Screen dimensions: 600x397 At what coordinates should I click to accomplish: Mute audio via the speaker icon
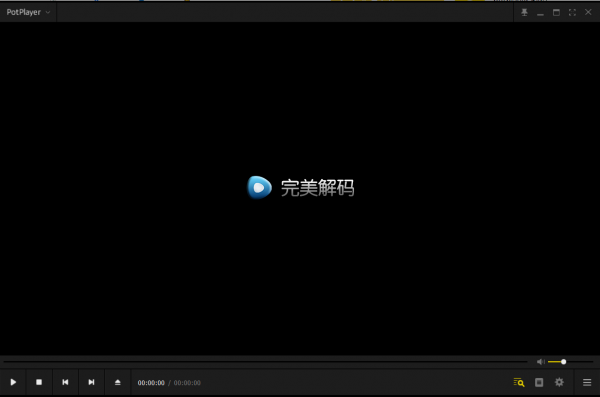(x=540, y=362)
